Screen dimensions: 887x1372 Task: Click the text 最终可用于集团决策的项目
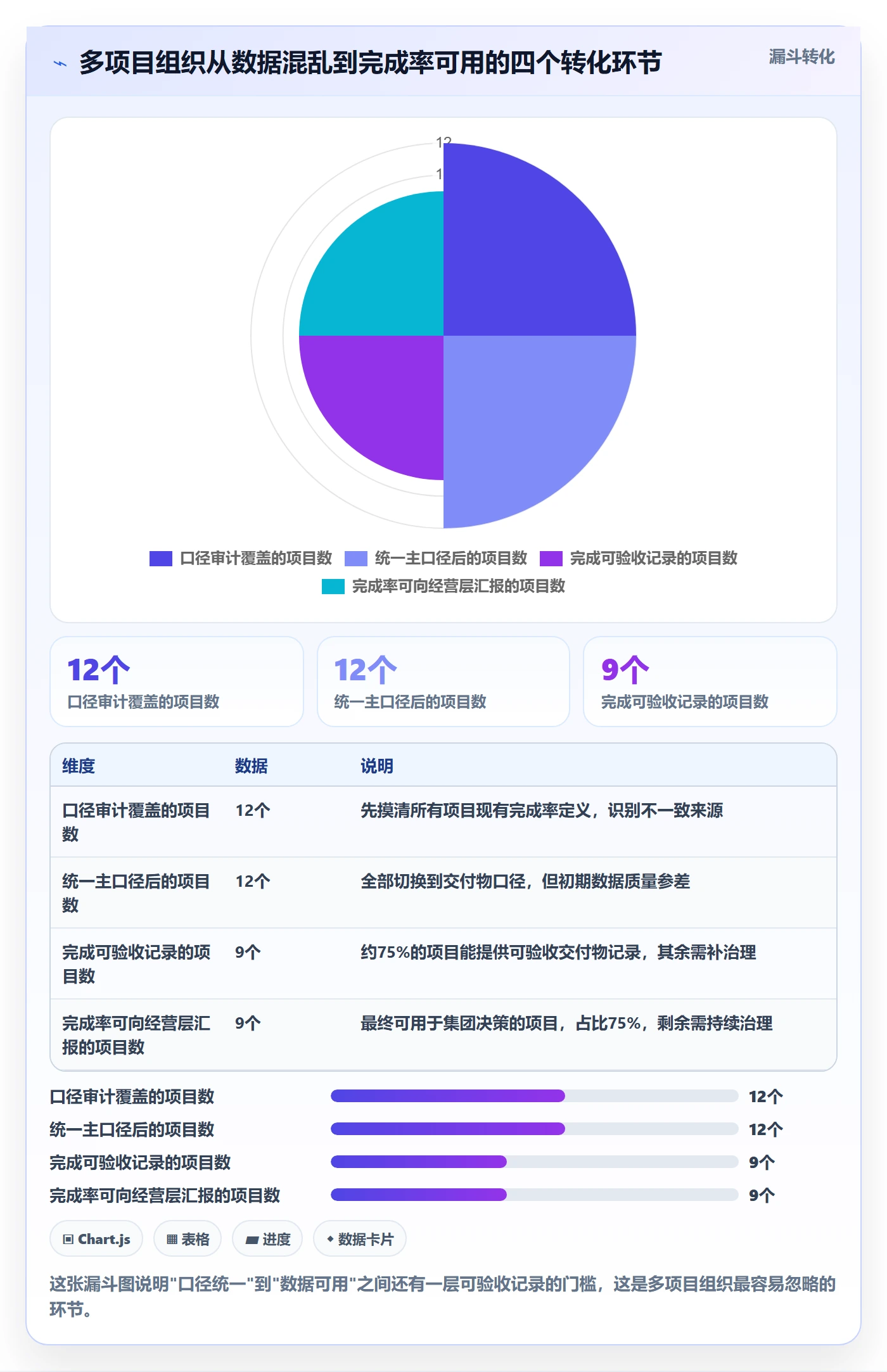459,1023
